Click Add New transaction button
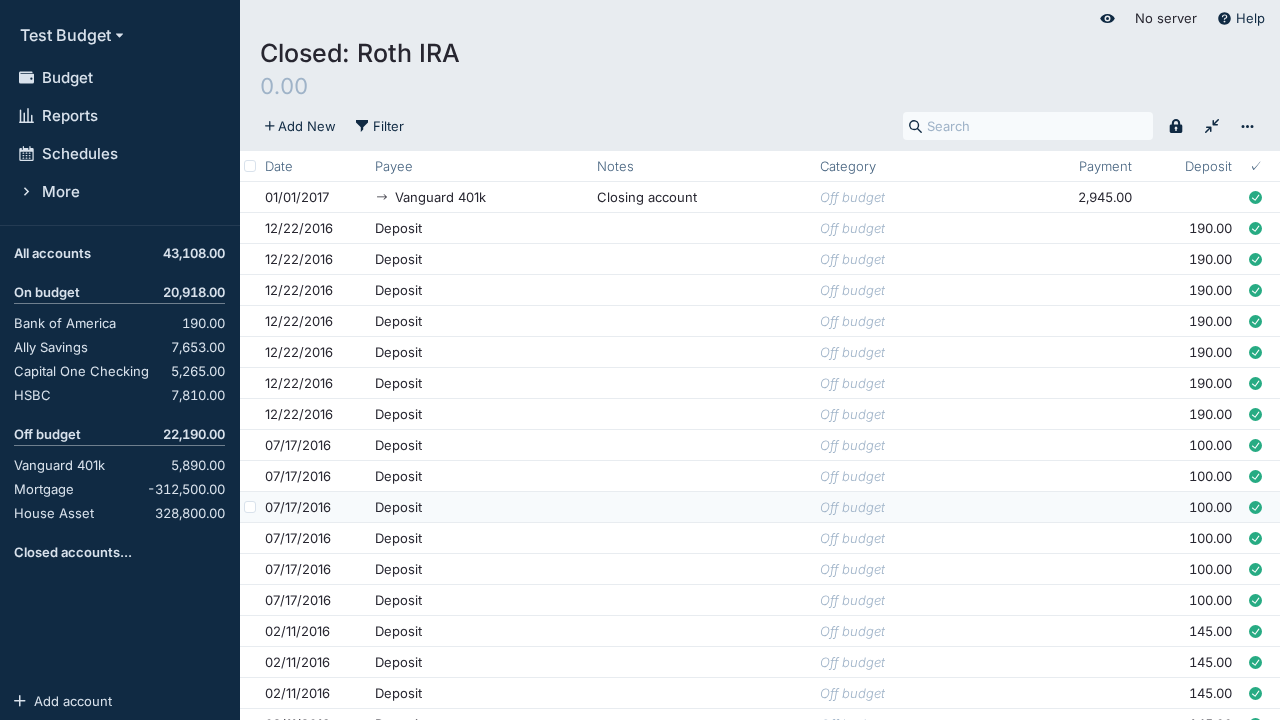Viewport: 1280px width, 720px height. pos(300,126)
